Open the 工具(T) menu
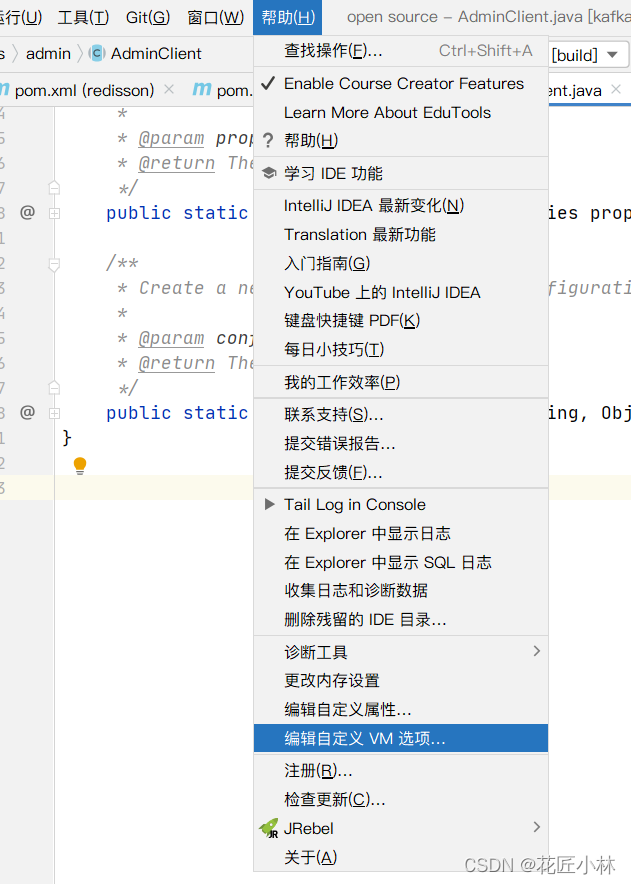Image resolution: width=631 pixels, height=884 pixels. [x=83, y=17]
